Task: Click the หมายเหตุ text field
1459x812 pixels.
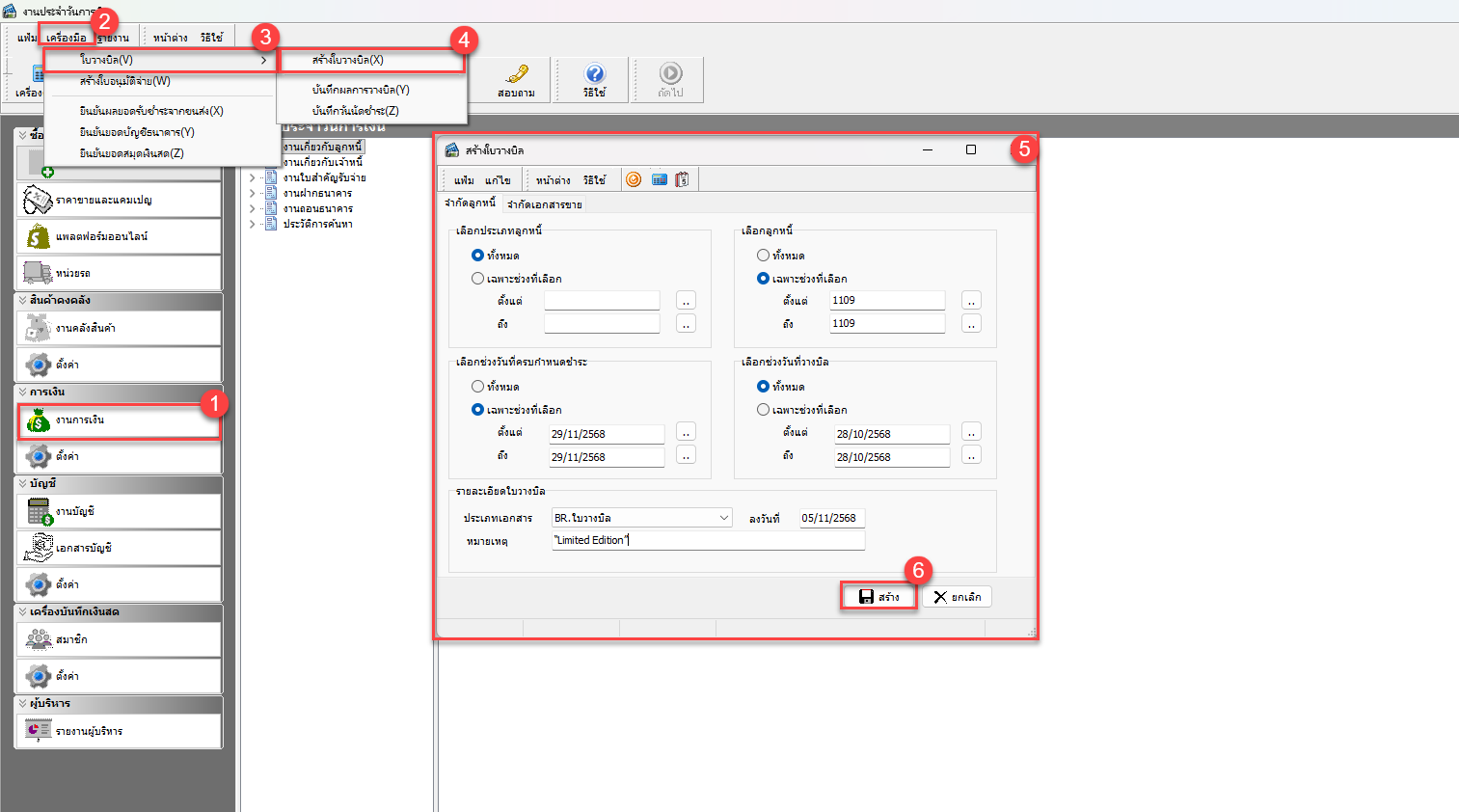Action: (x=707, y=541)
